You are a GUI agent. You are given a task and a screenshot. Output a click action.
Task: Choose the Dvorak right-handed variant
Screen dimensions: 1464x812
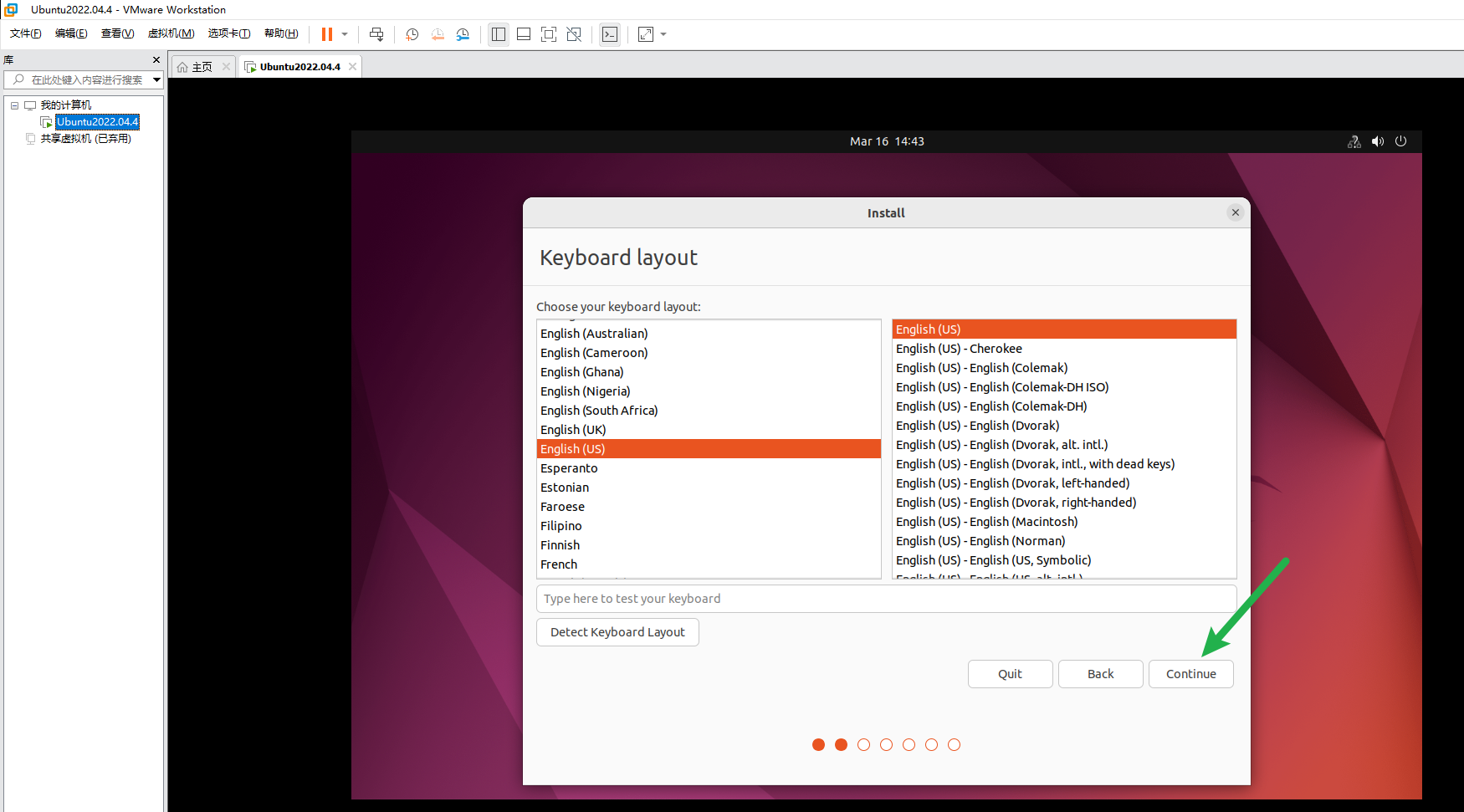(x=1064, y=503)
